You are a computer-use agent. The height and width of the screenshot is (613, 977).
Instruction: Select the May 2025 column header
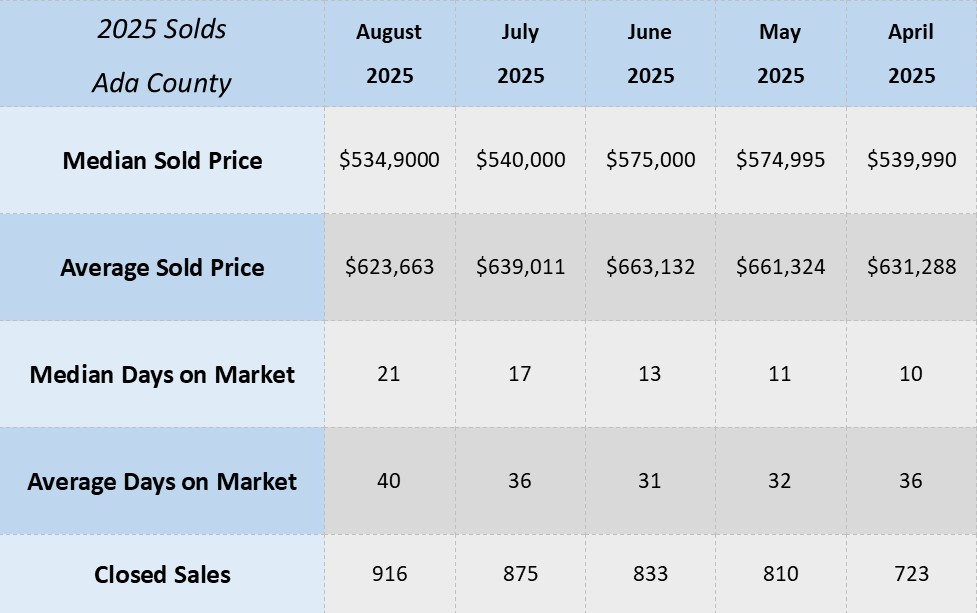pyautogui.click(x=780, y=53)
